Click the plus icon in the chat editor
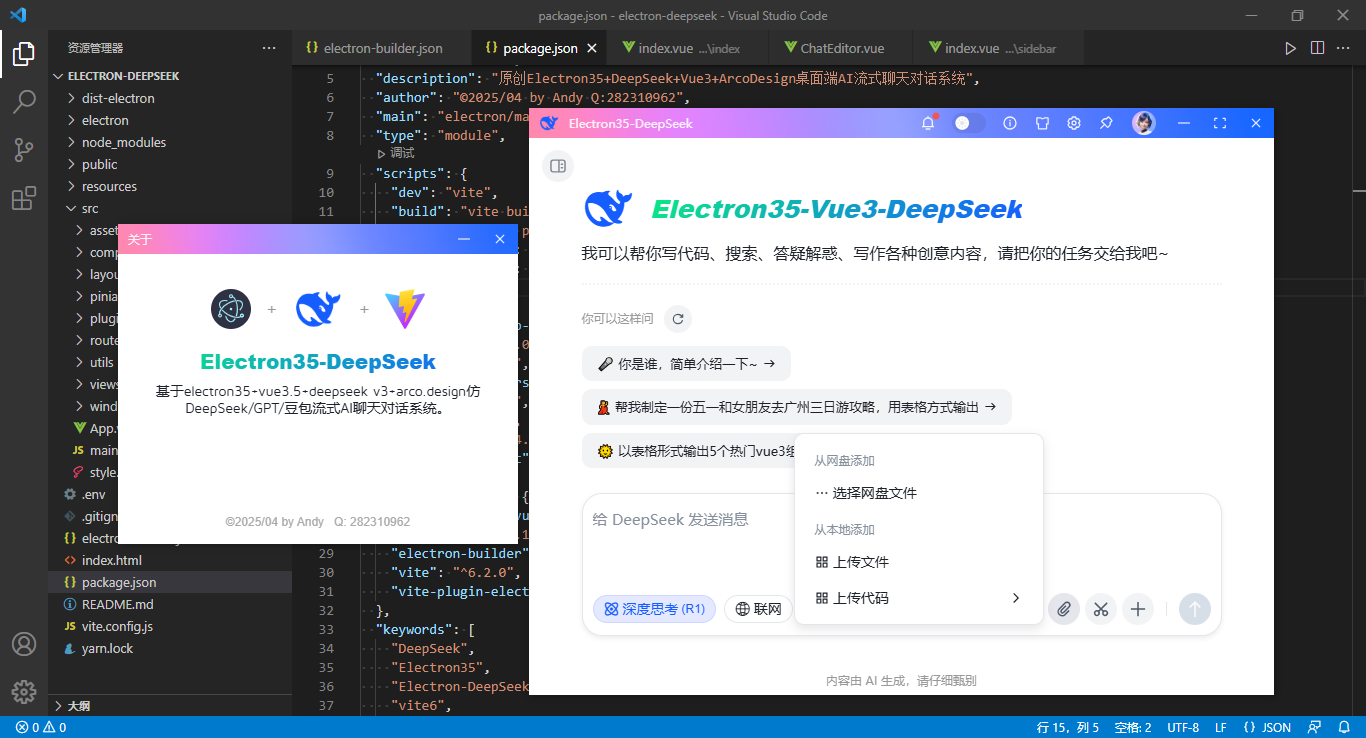The width and height of the screenshot is (1366, 738). tap(1137, 609)
